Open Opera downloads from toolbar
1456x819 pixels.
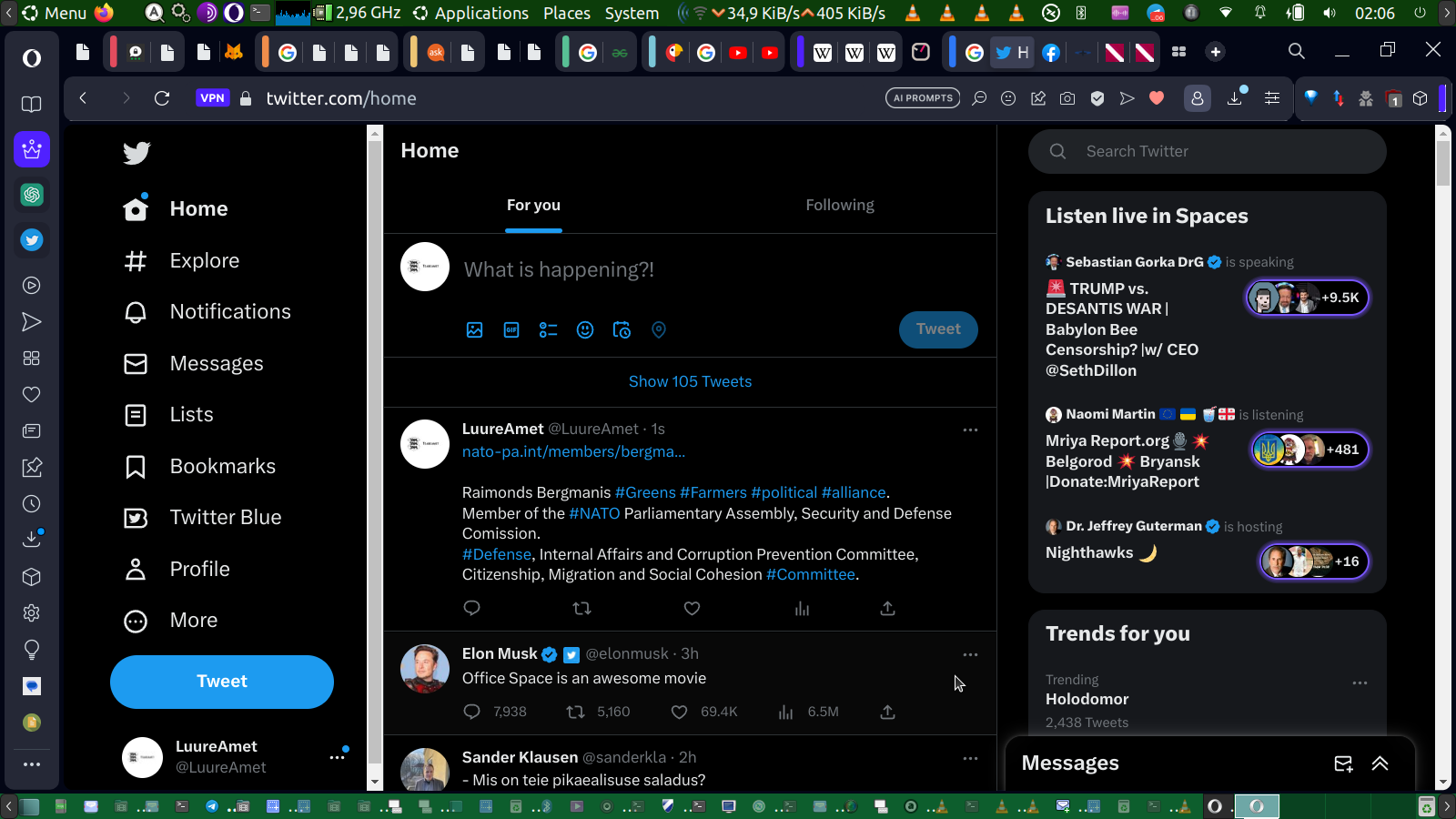pos(1235,97)
